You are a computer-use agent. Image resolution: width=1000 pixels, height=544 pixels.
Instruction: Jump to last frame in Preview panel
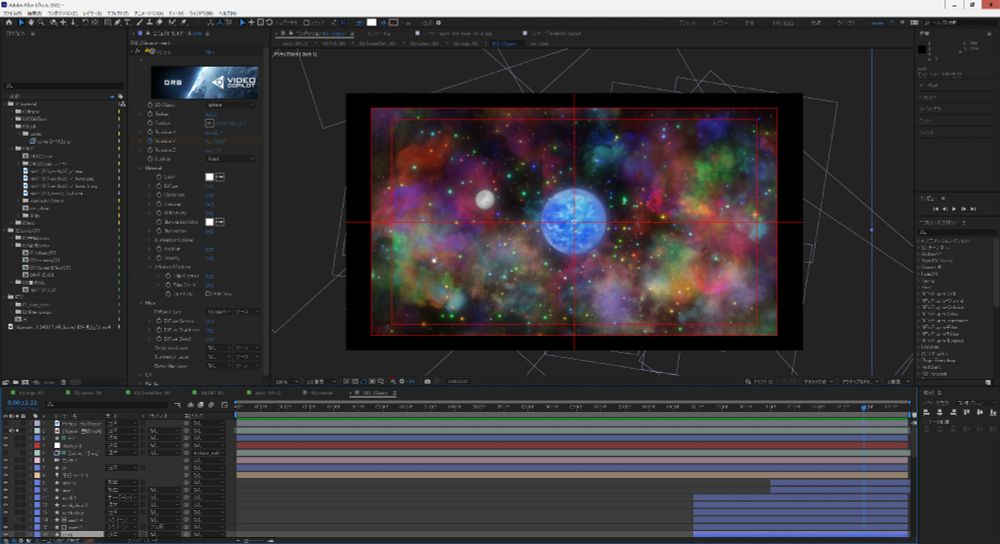point(973,209)
